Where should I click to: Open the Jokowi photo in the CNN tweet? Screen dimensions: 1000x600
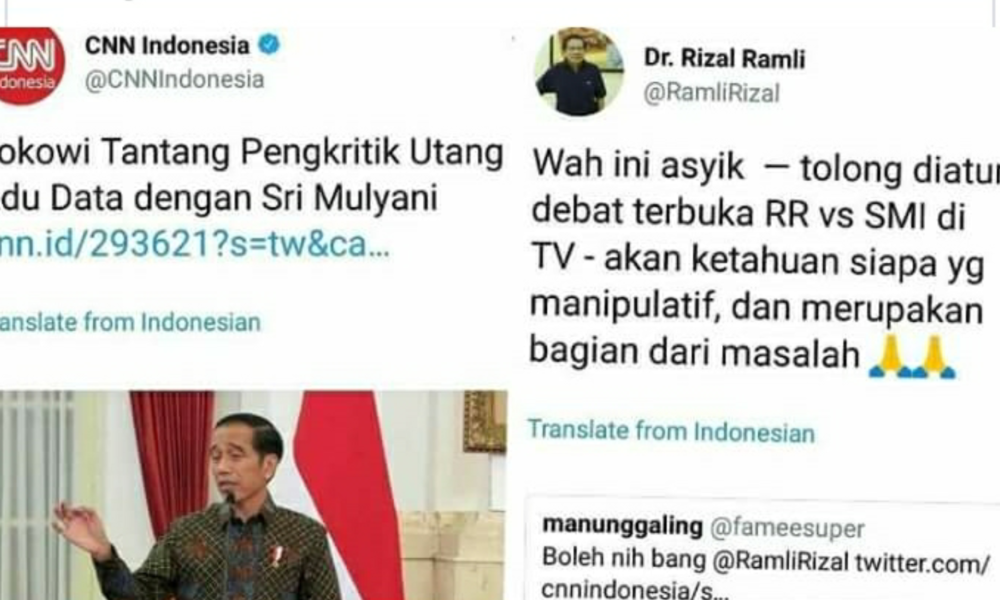[254, 495]
